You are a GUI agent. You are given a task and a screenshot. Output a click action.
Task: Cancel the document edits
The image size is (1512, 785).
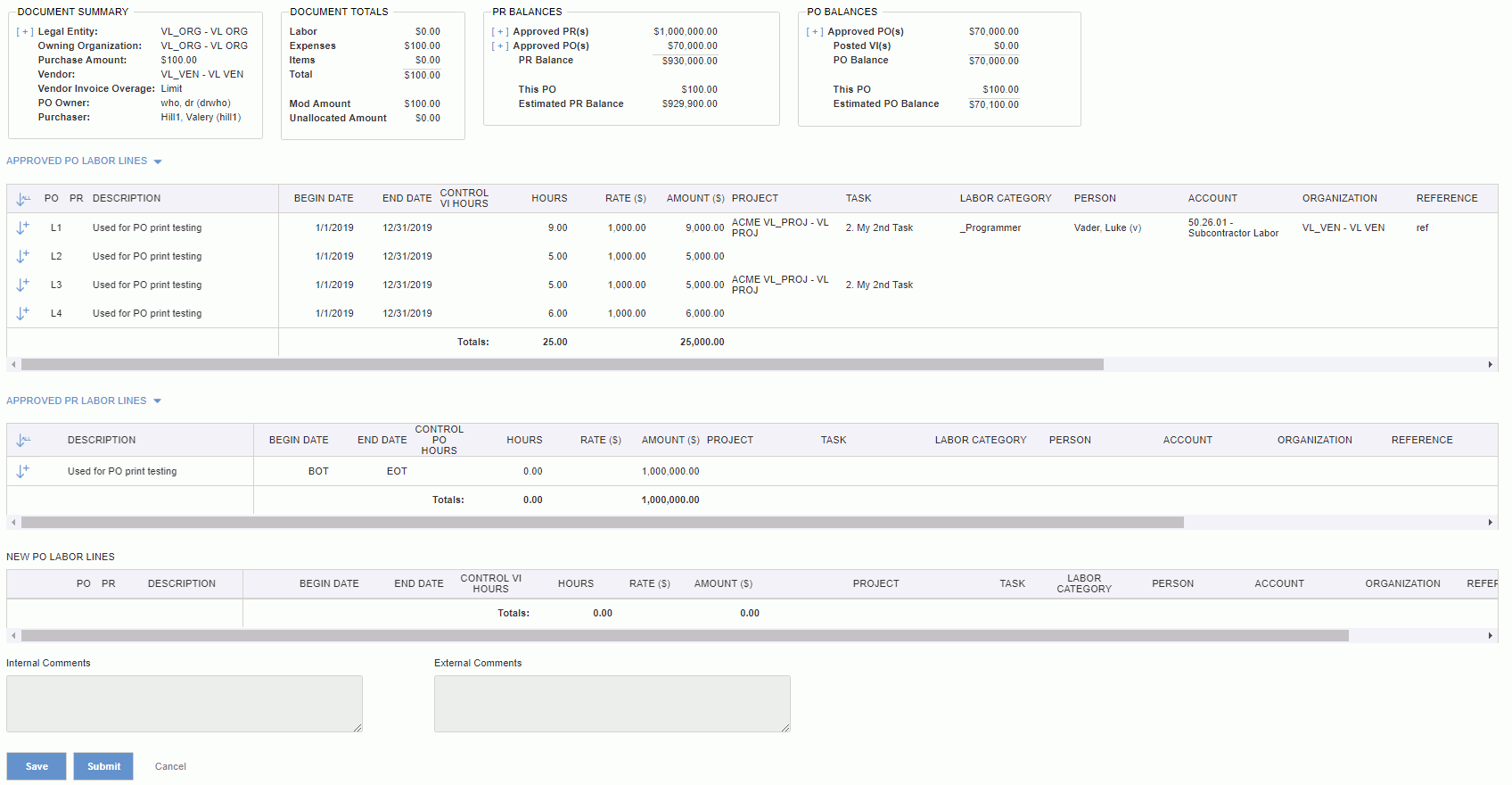pyautogui.click(x=170, y=766)
